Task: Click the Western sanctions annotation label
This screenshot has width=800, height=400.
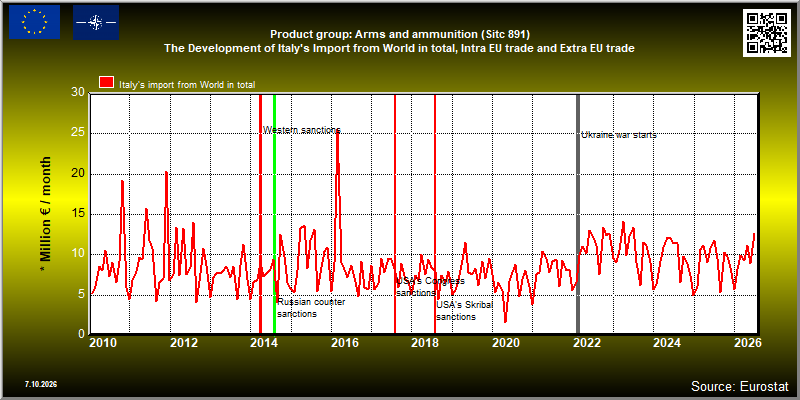Action: click(x=302, y=130)
